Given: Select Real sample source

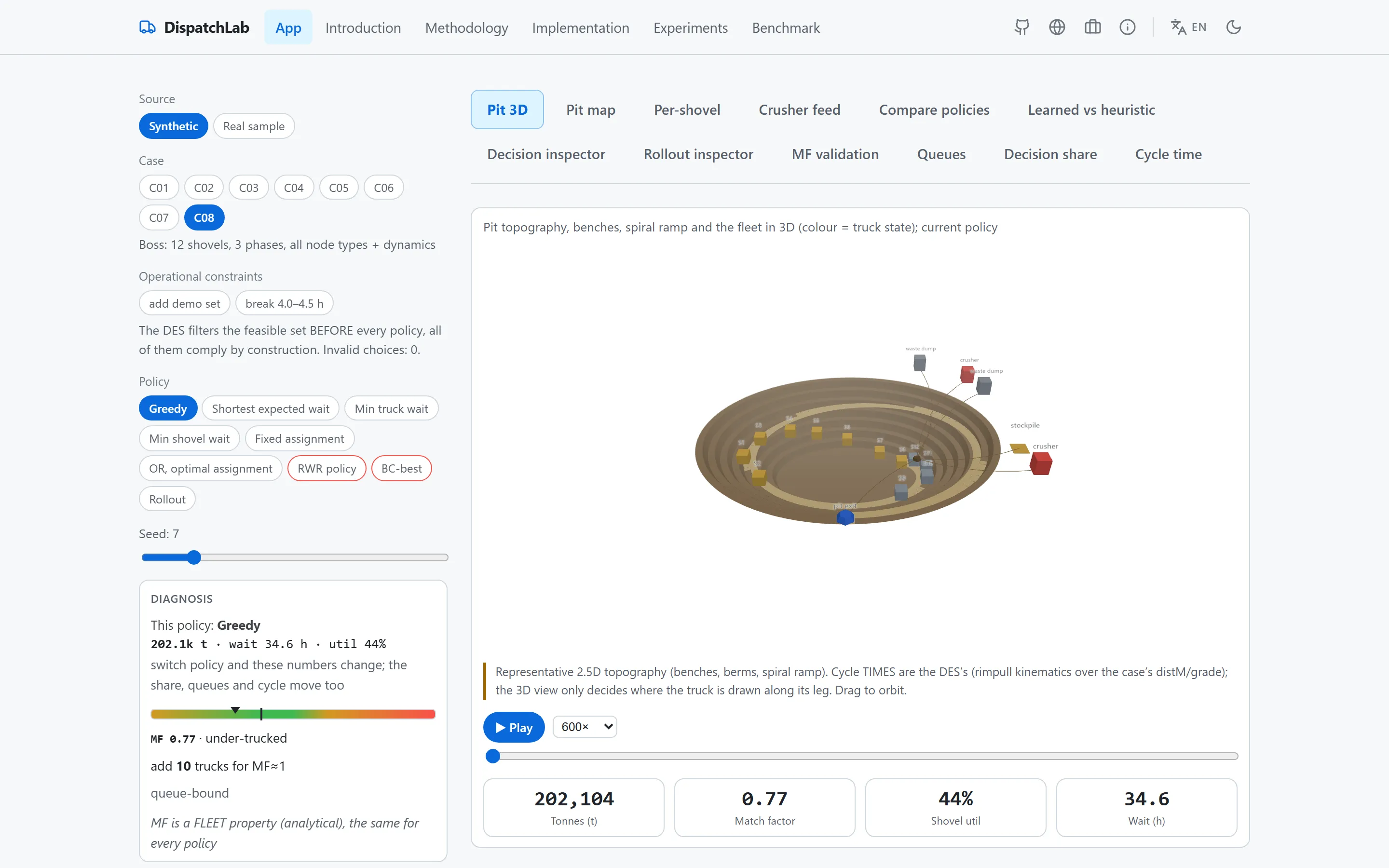Looking at the screenshot, I should pos(254,126).
